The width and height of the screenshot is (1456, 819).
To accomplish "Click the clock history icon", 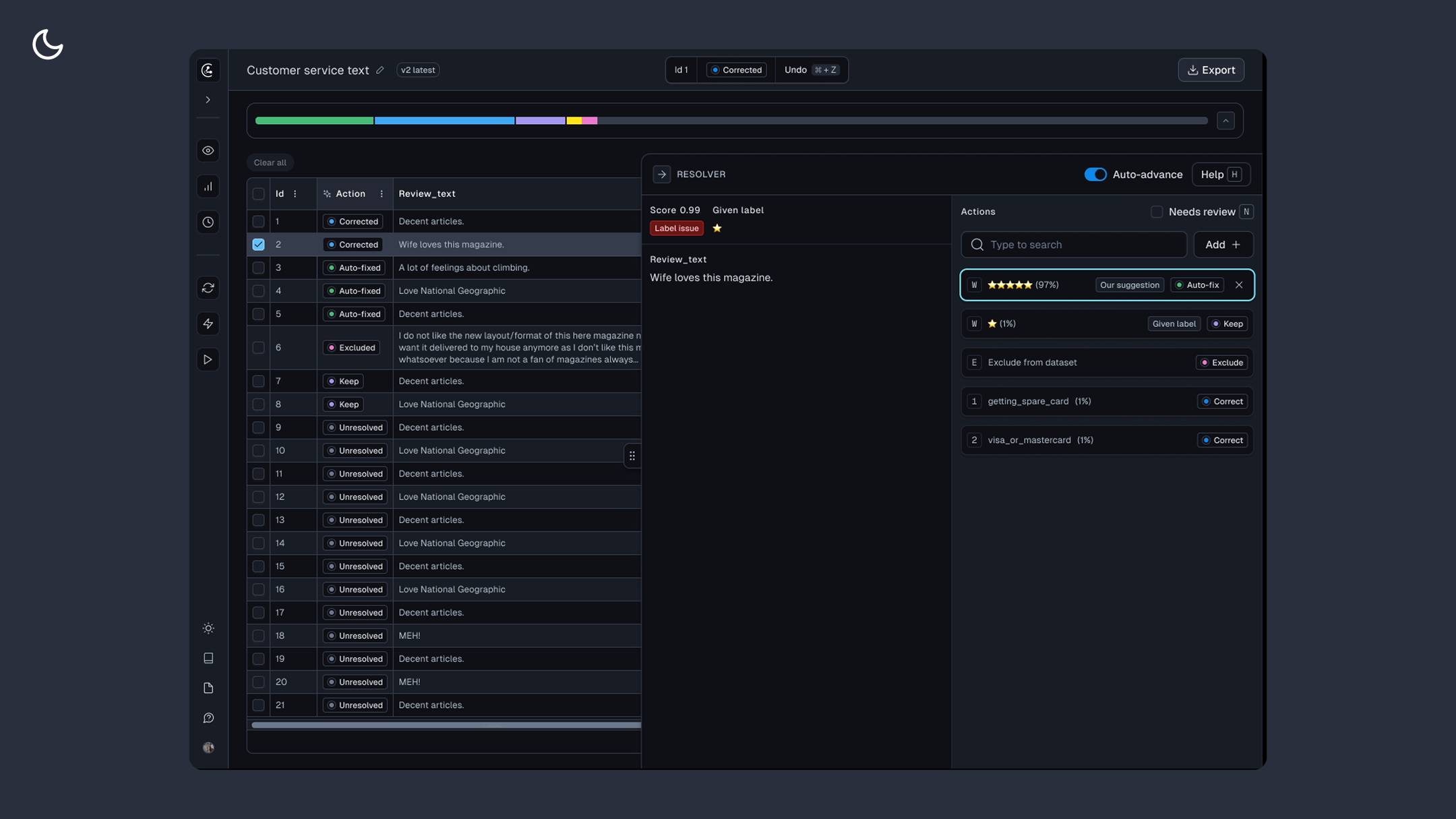I will [x=208, y=222].
